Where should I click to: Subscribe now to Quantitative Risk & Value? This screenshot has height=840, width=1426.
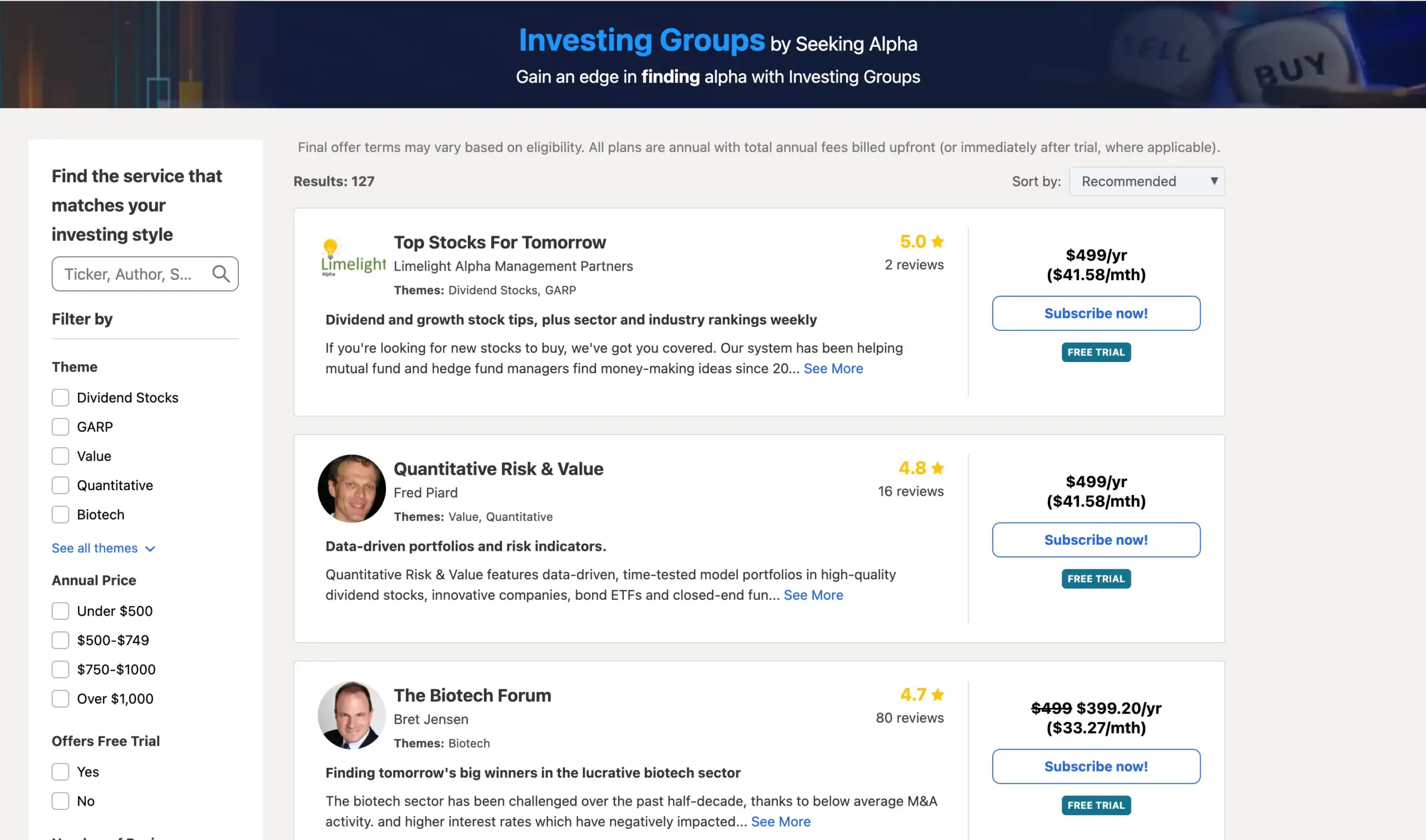point(1096,540)
